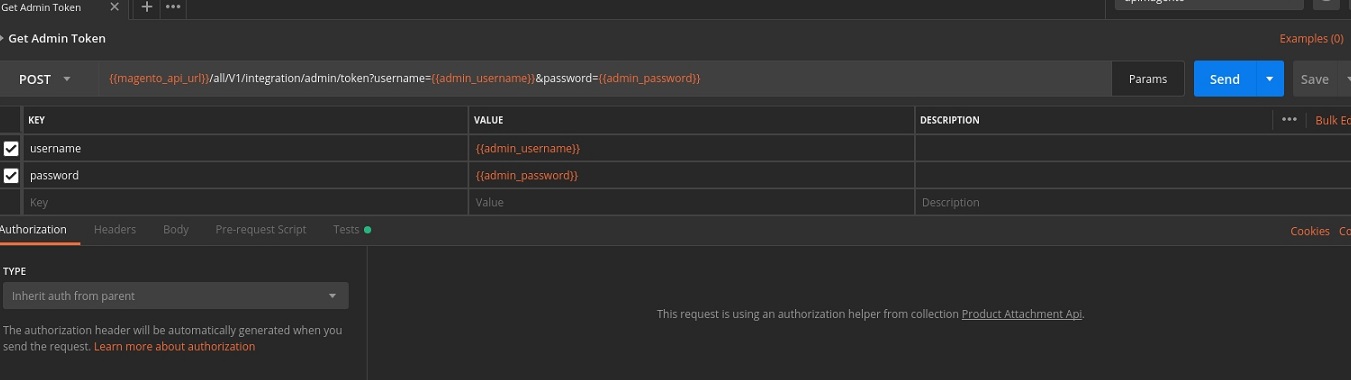
Task: Switch to the Headers tab
Action: [x=115, y=230]
